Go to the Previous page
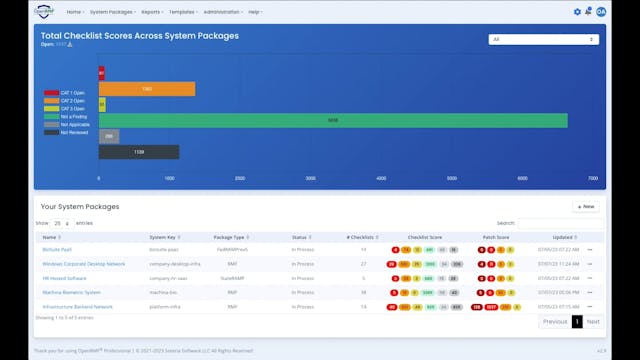Image resolution: width=640 pixels, height=360 pixels. click(x=555, y=322)
